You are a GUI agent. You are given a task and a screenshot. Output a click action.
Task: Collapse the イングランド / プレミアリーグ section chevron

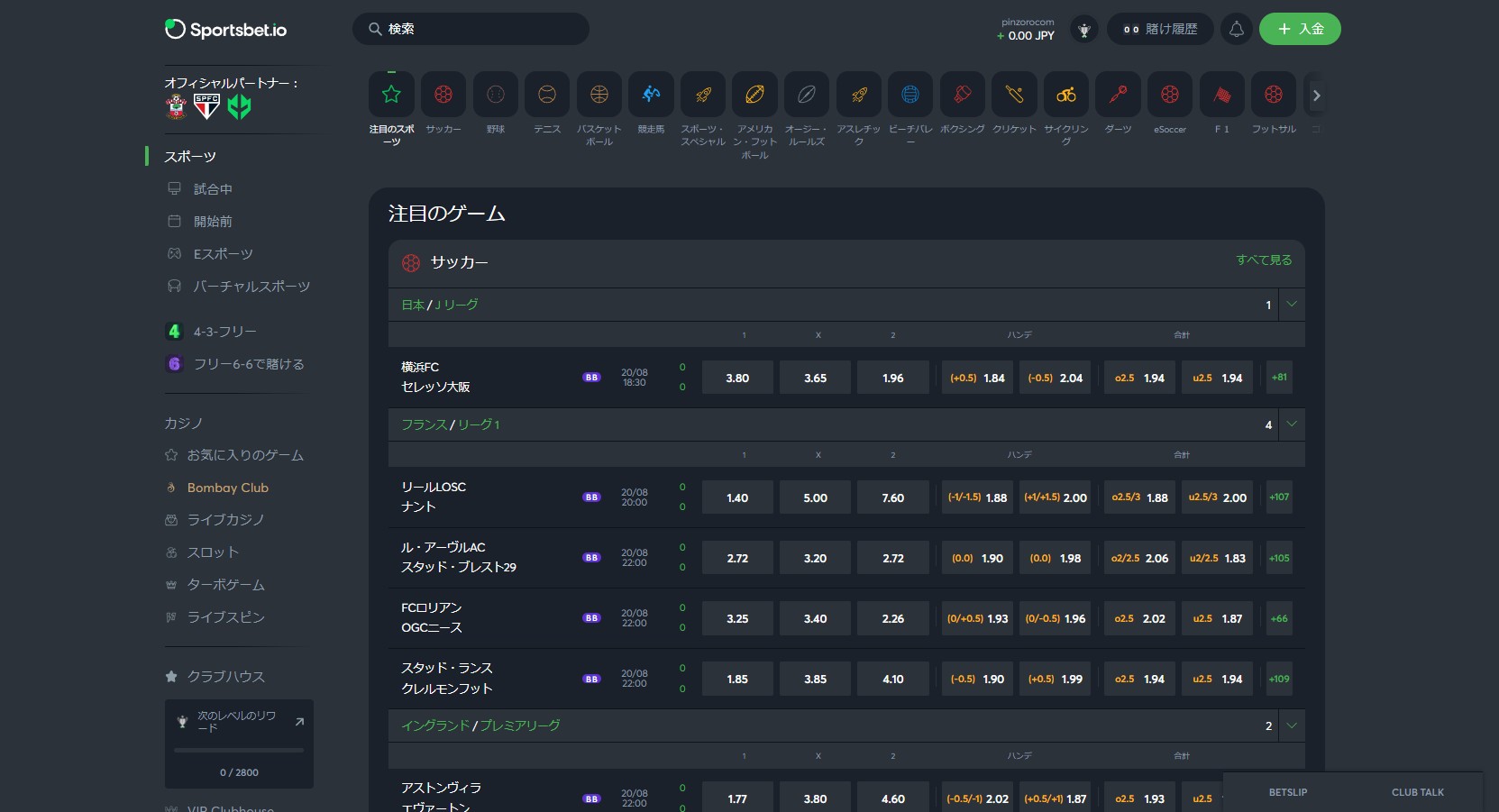[1292, 725]
